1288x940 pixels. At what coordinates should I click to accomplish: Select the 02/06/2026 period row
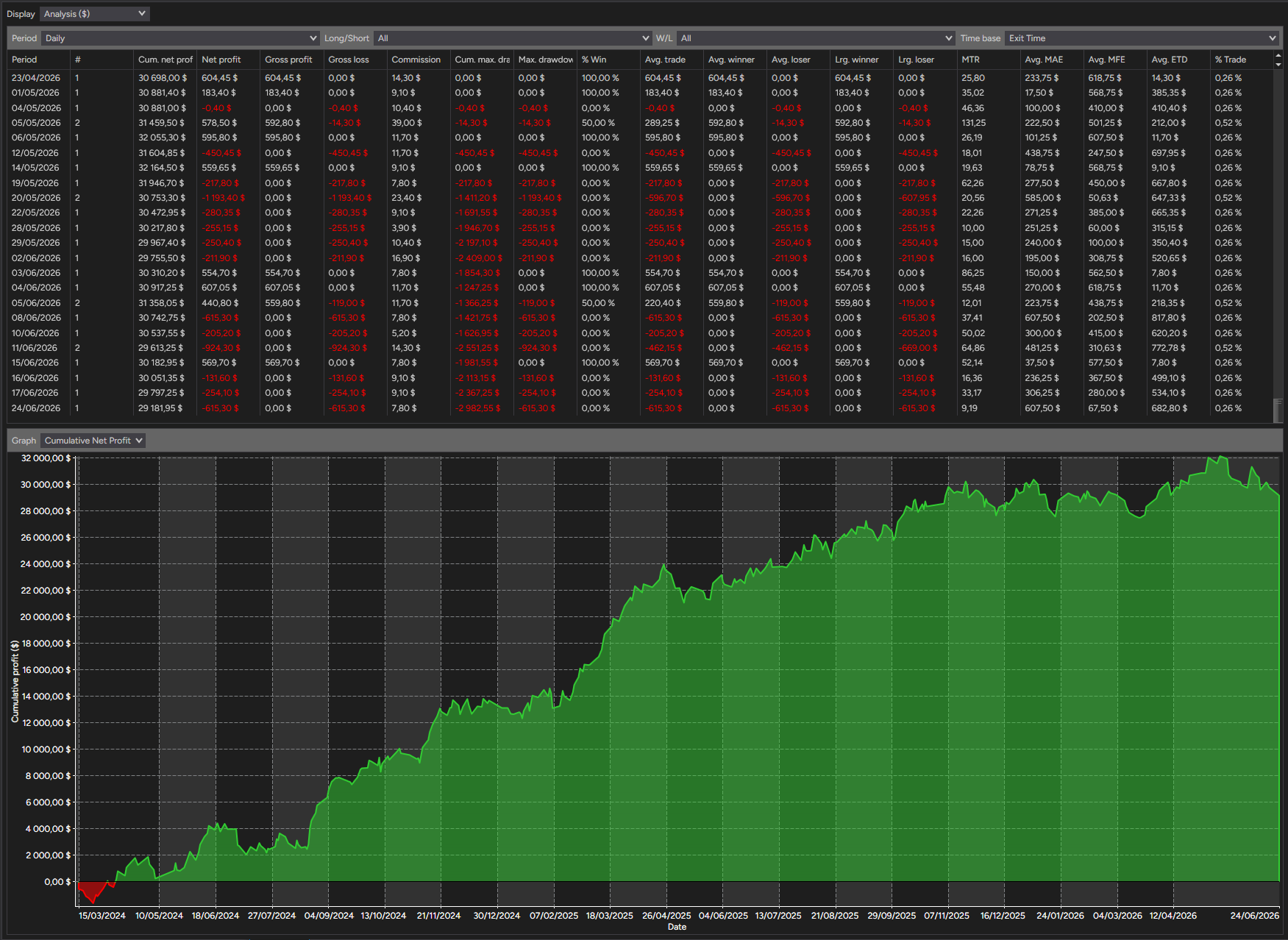coord(640,258)
